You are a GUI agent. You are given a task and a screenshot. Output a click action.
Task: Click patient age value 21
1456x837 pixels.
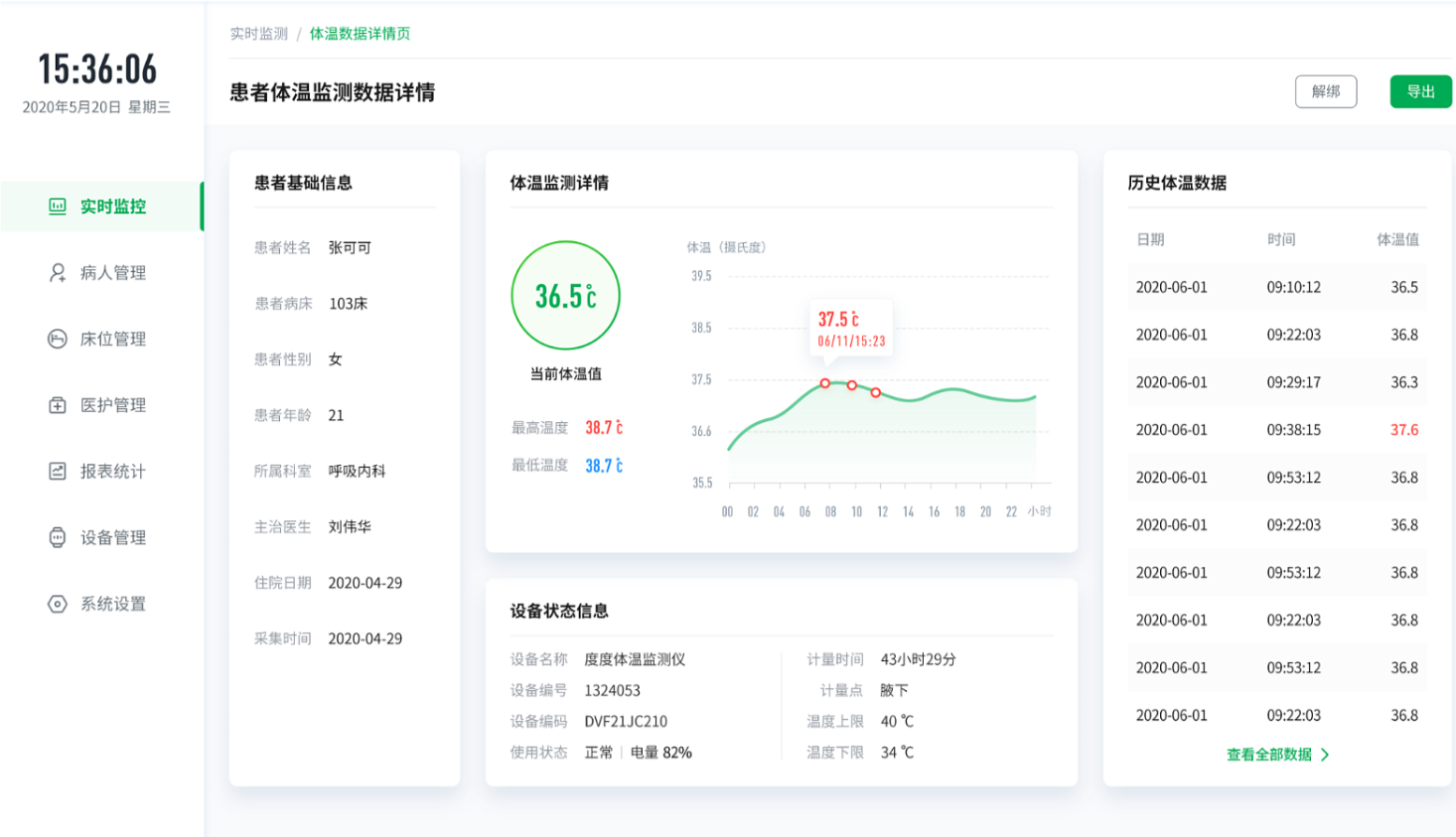click(x=337, y=415)
